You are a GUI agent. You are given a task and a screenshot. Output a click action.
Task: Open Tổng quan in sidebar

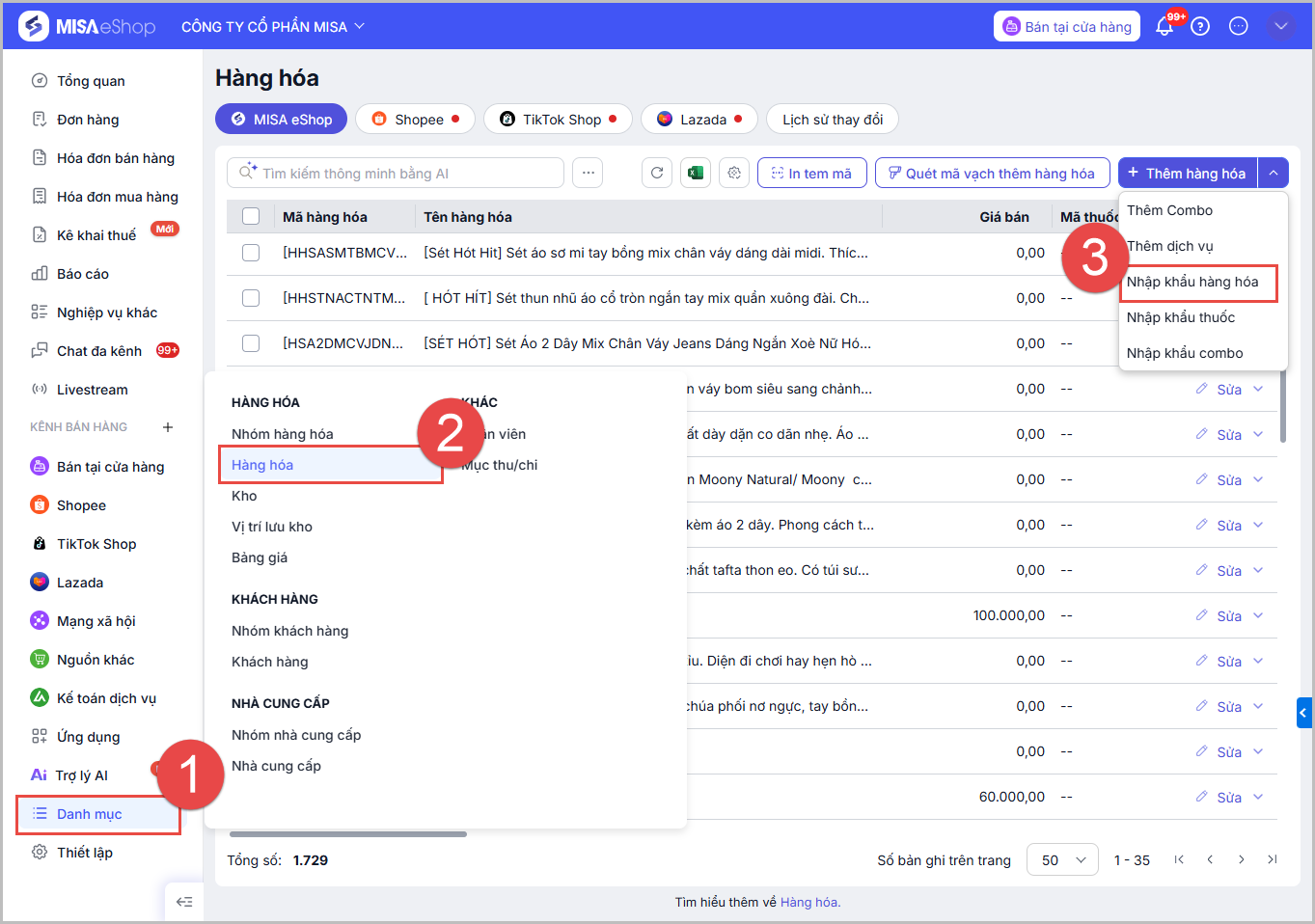click(91, 81)
